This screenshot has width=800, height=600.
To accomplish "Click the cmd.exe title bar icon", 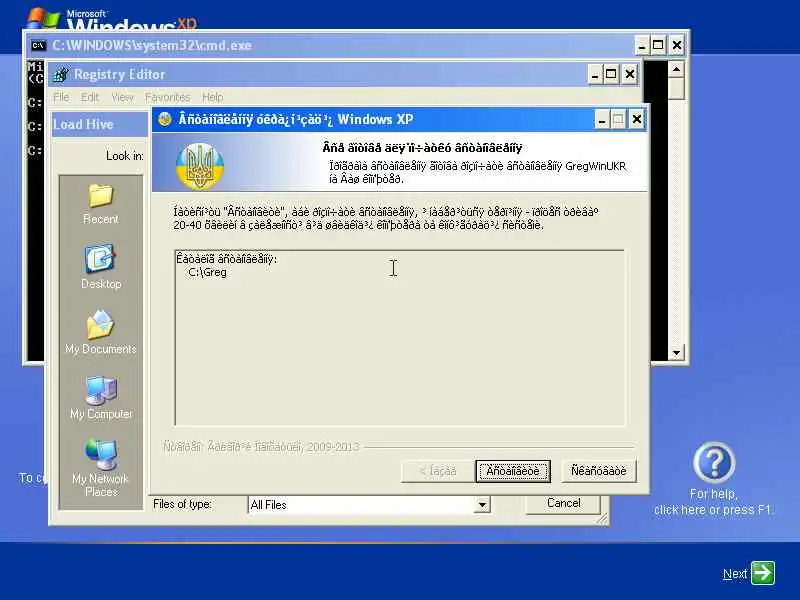I will pos(38,45).
